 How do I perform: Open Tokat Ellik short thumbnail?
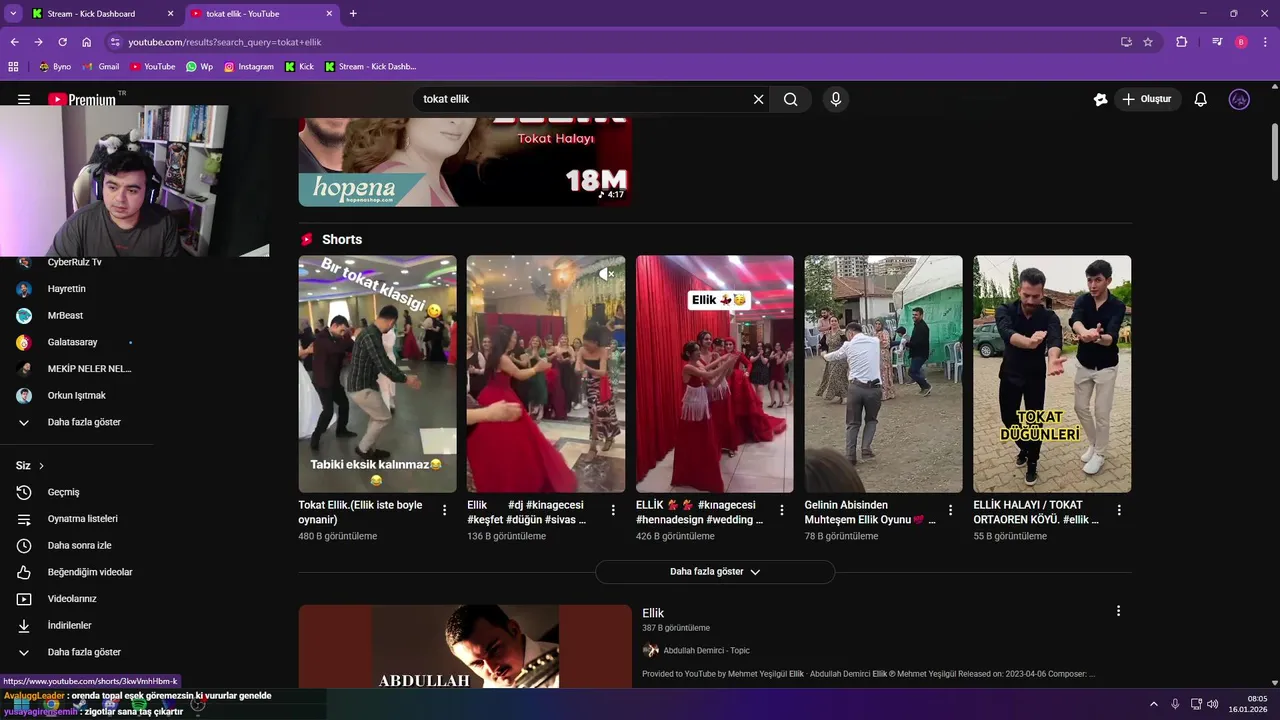click(x=377, y=374)
